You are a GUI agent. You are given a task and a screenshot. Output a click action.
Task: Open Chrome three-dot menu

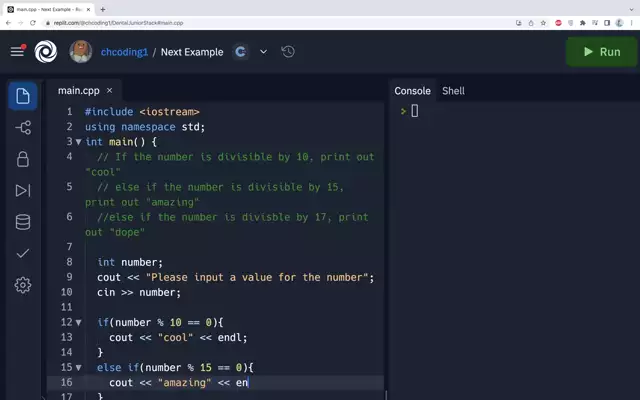[x=631, y=23]
